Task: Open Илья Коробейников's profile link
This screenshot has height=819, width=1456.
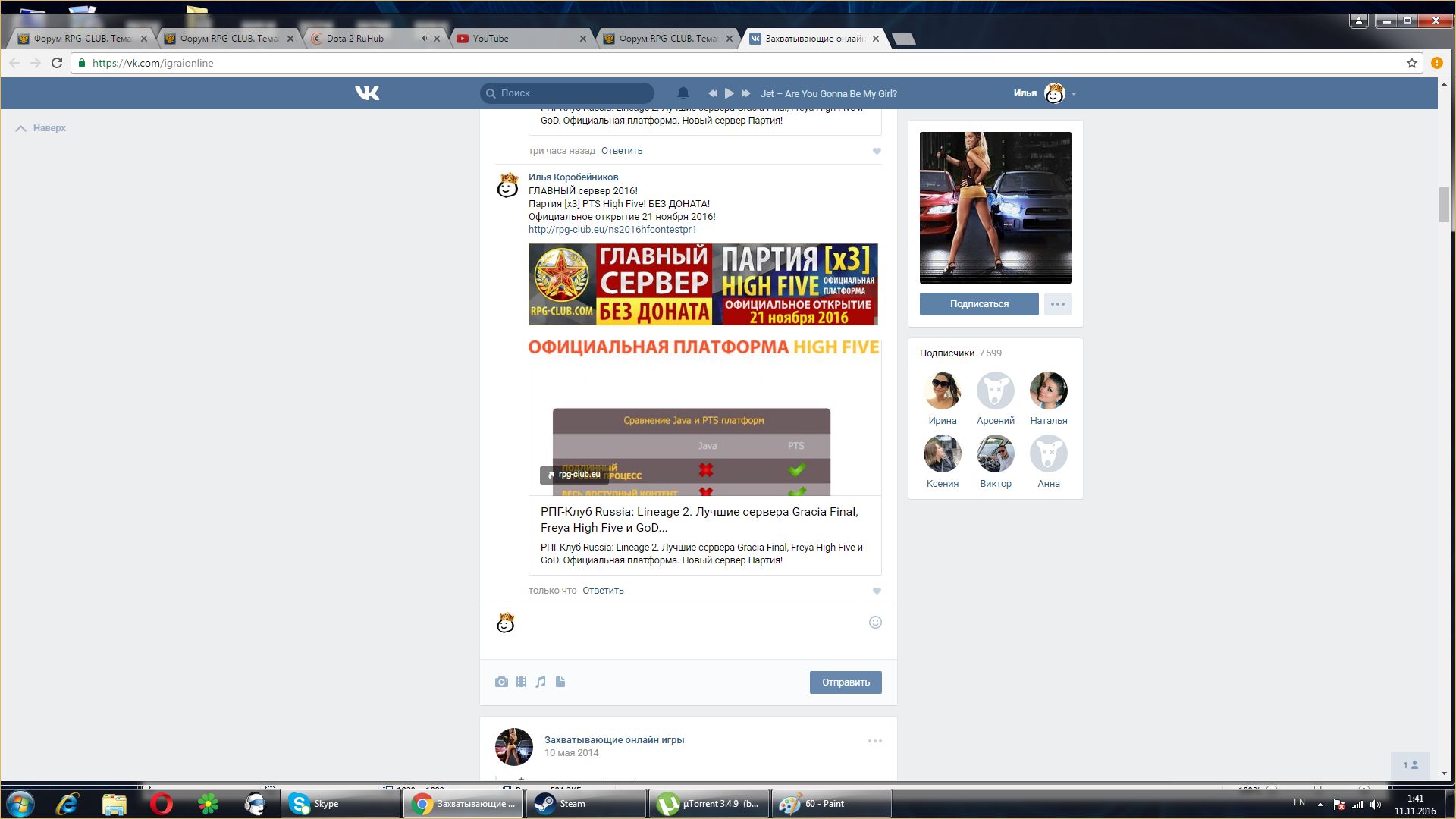Action: click(573, 177)
